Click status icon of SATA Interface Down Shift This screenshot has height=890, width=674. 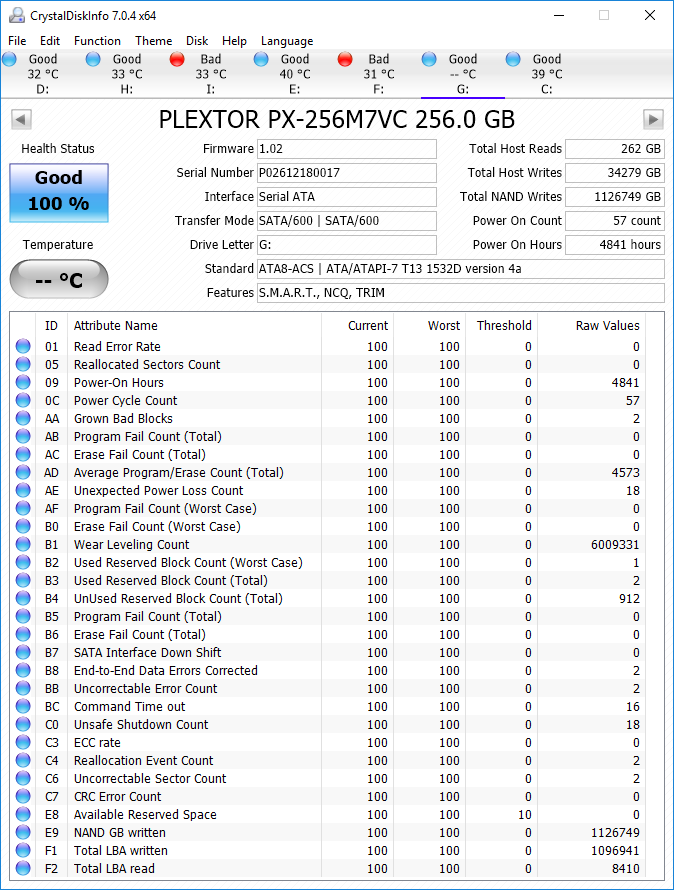point(23,652)
